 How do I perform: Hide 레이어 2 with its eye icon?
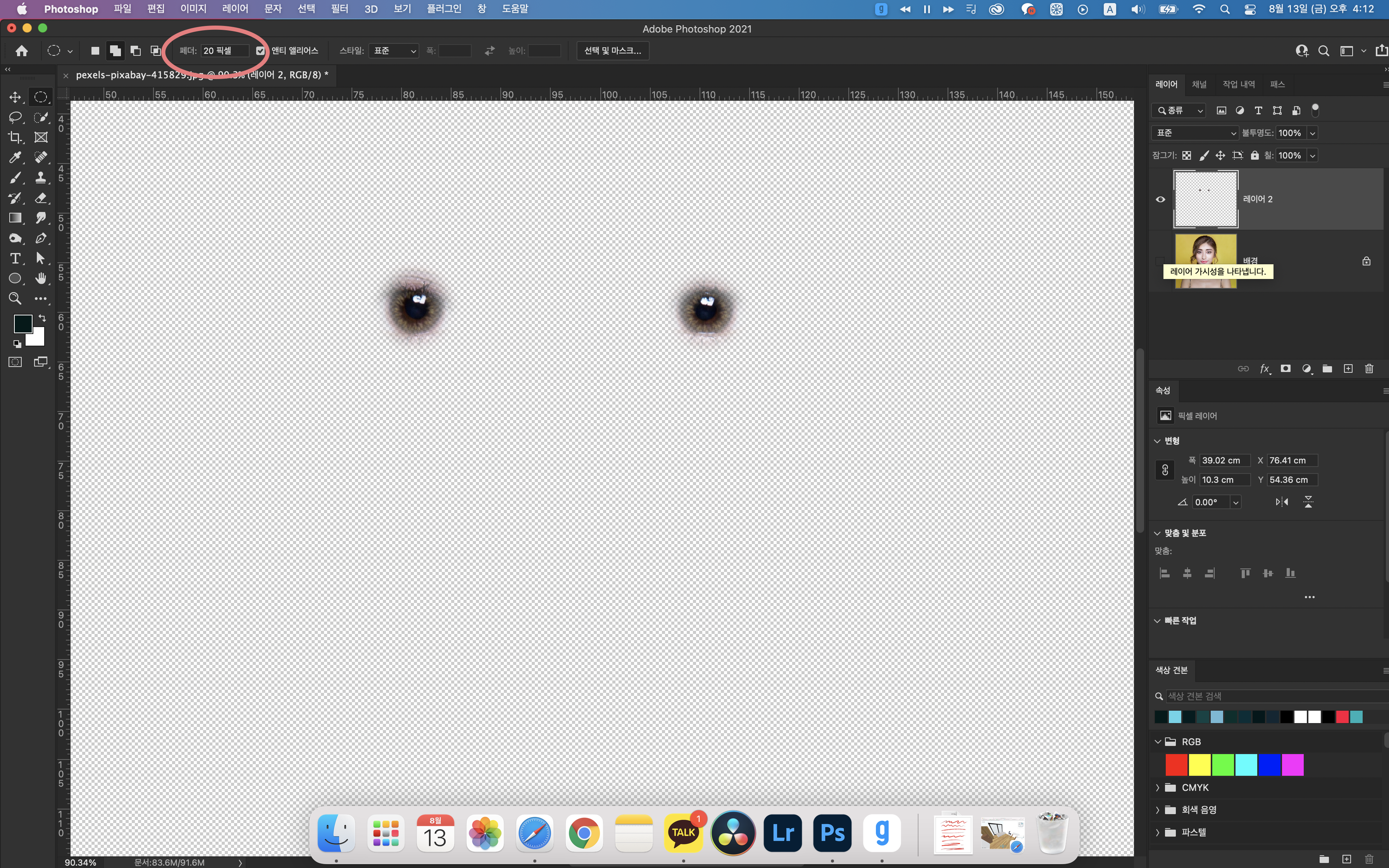tap(1160, 199)
